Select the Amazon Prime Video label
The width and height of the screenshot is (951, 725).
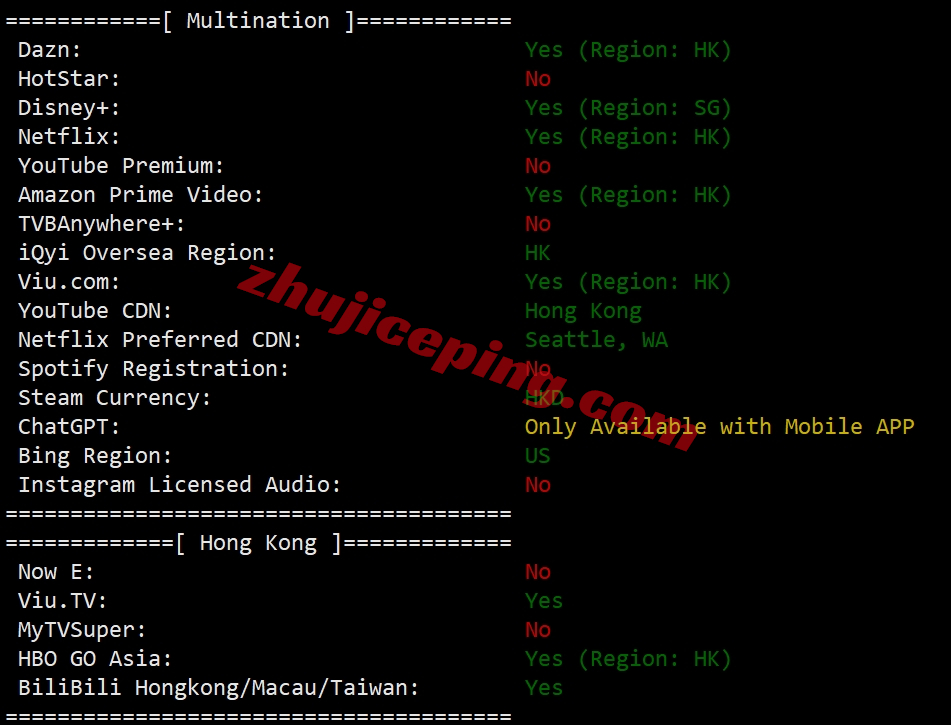click(x=141, y=195)
